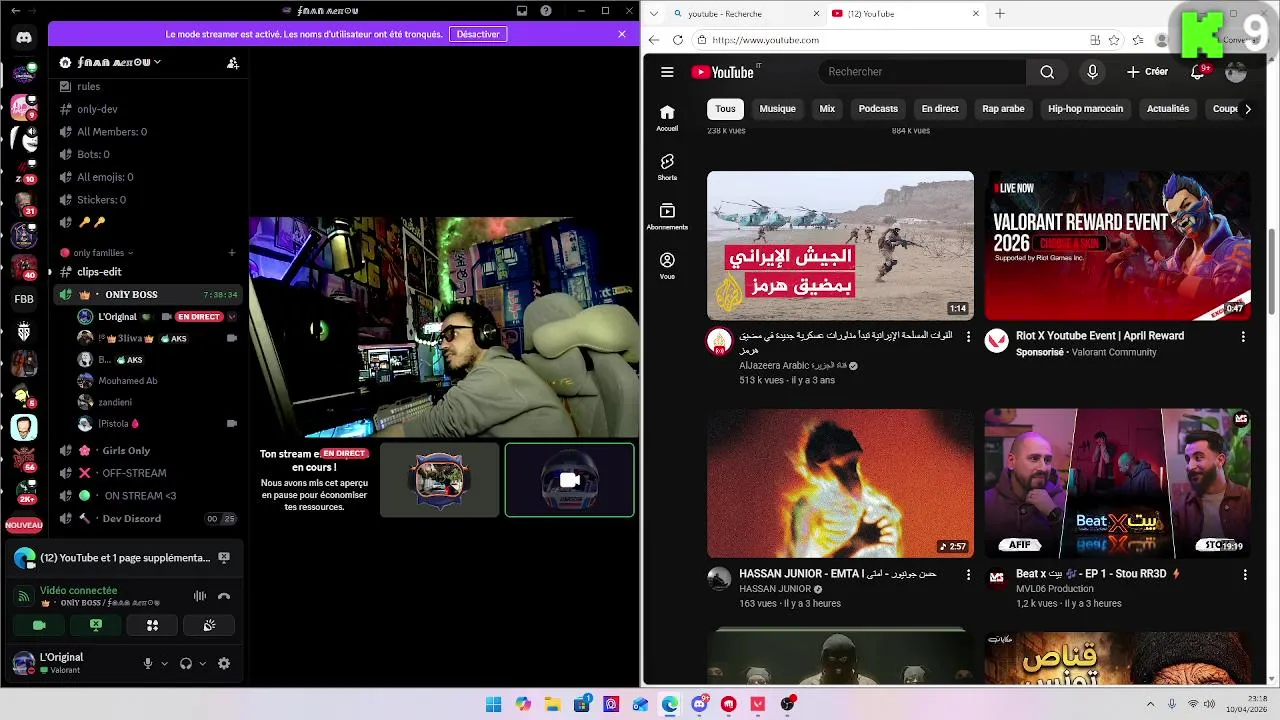The width and height of the screenshot is (1280, 720).
Task: Open the FBB server in Discord
Action: [x=24, y=299]
